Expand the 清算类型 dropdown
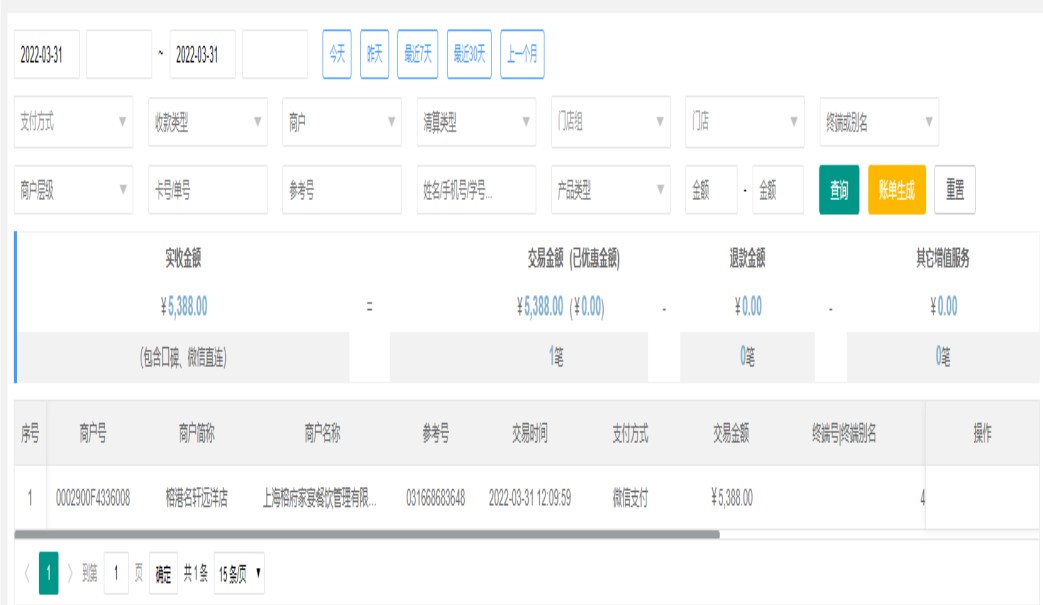1043x605 pixels. pos(476,122)
